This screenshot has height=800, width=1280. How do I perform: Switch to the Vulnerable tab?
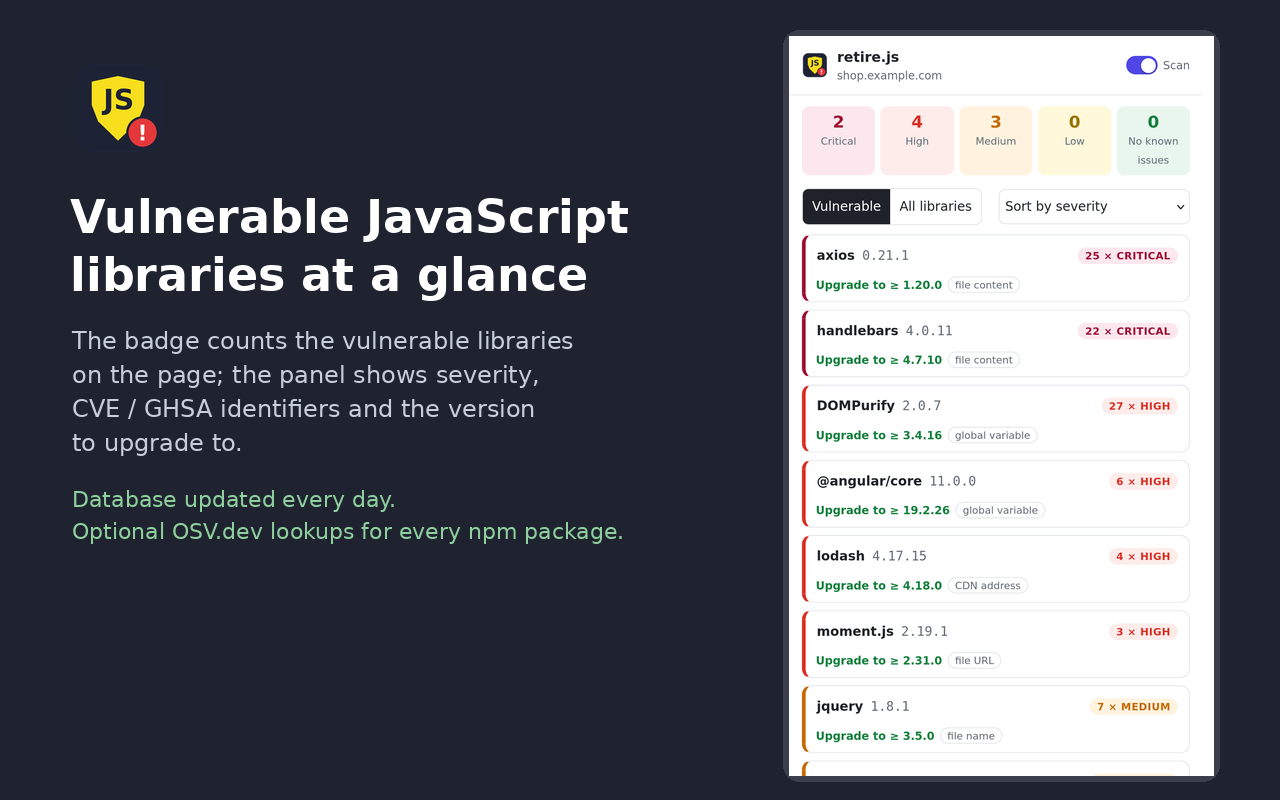(x=846, y=207)
